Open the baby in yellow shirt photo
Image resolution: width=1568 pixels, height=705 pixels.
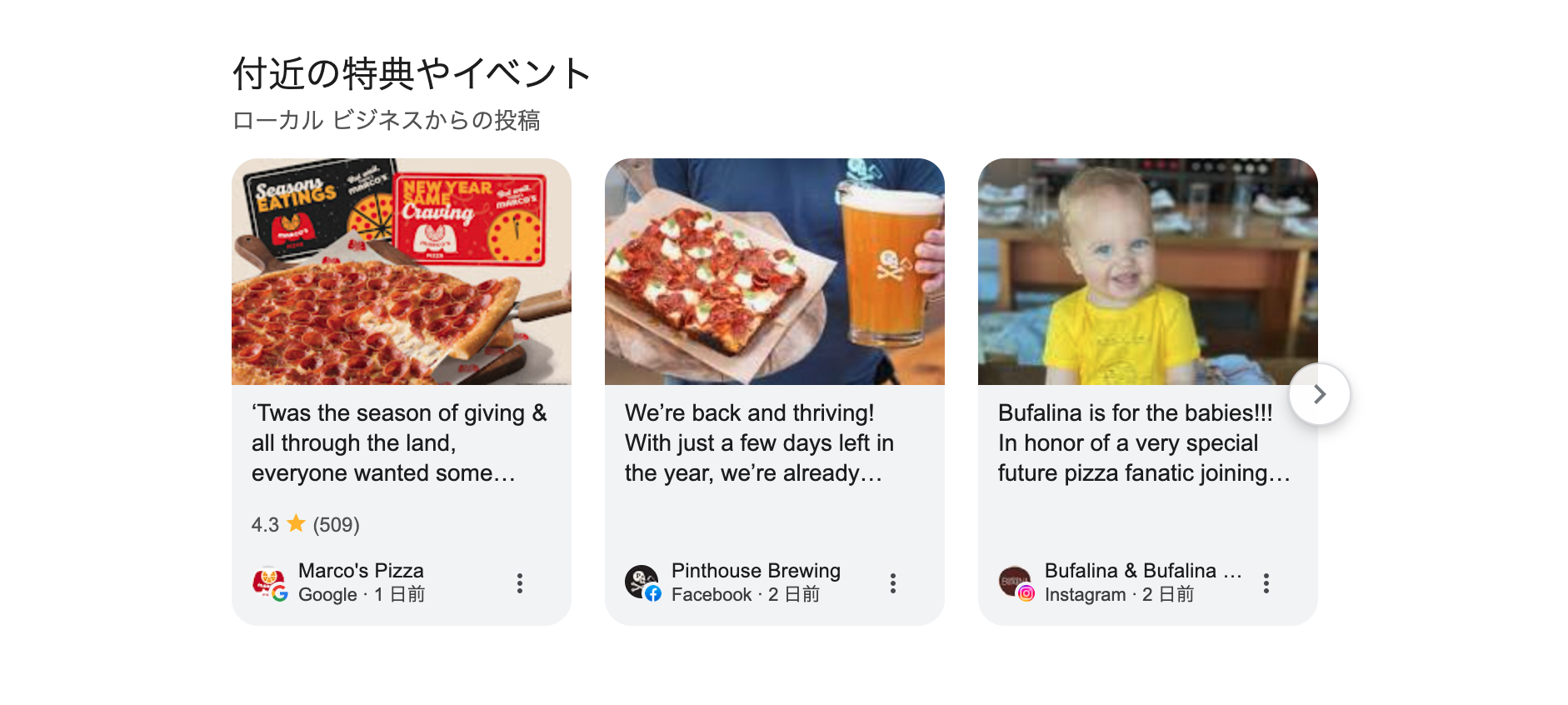(1148, 272)
